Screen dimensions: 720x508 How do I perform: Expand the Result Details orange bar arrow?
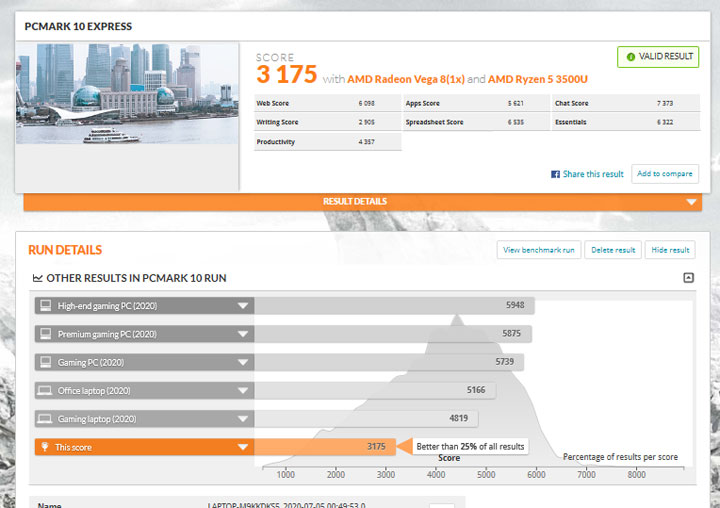(x=692, y=202)
